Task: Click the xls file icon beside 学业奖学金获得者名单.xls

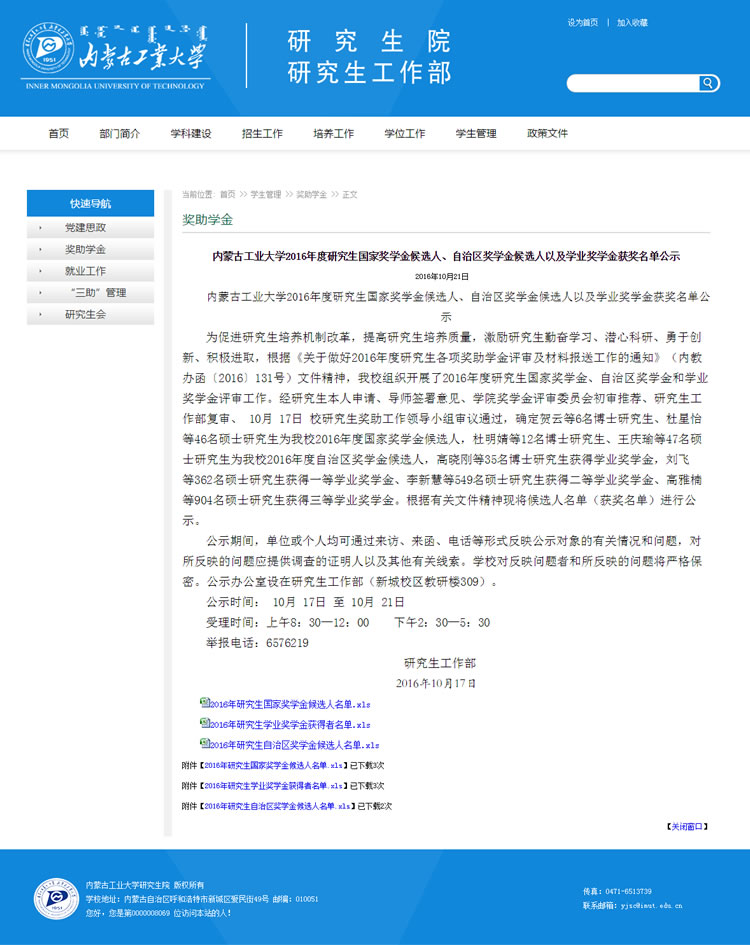Action: point(205,723)
